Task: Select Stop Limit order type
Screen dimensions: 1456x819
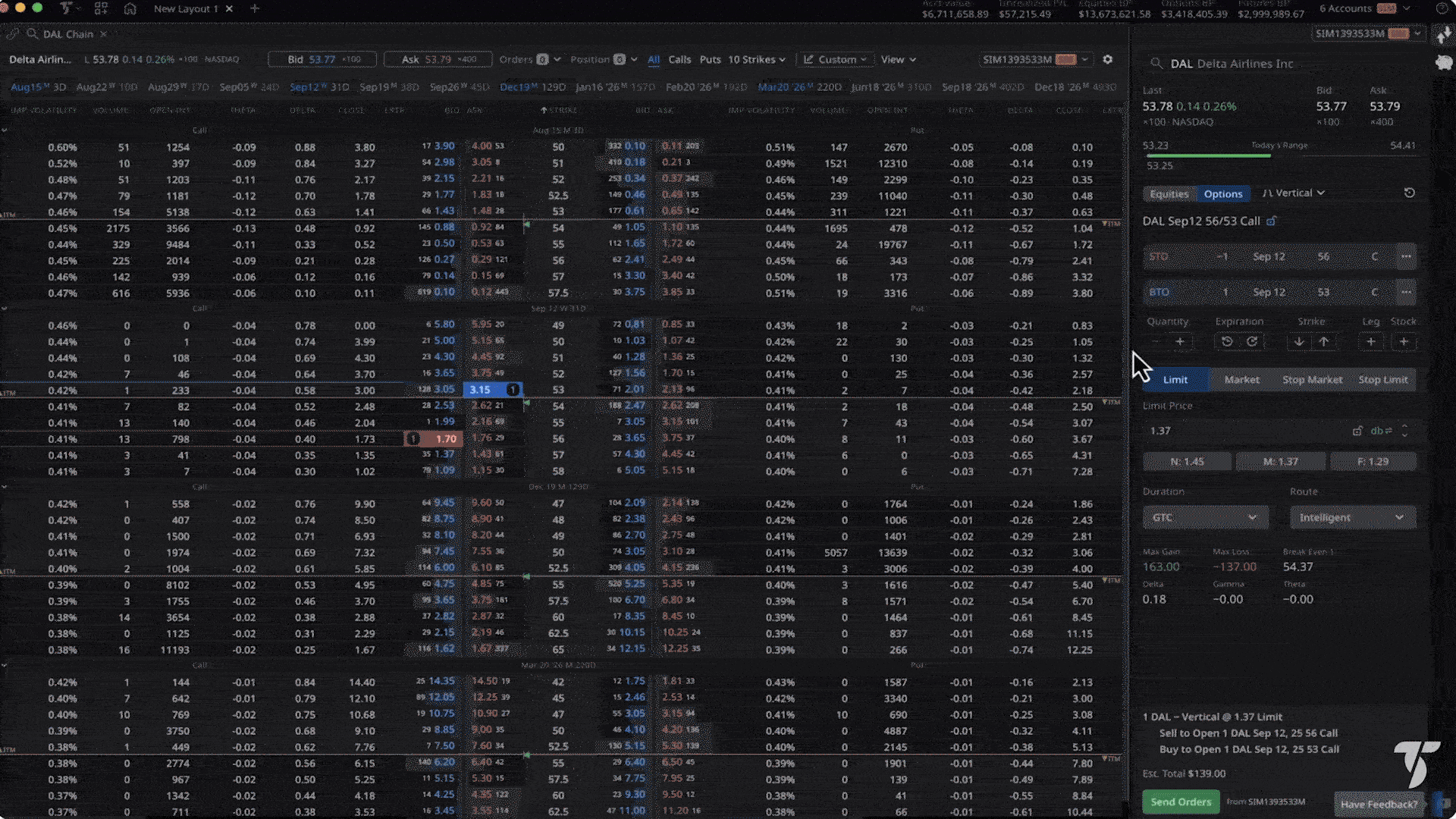Action: tap(1382, 380)
